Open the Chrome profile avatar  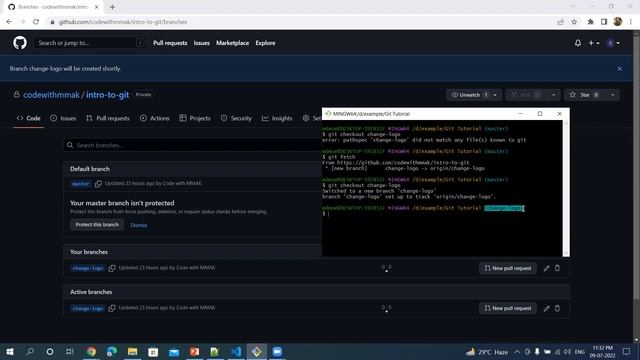tap(618, 22)
